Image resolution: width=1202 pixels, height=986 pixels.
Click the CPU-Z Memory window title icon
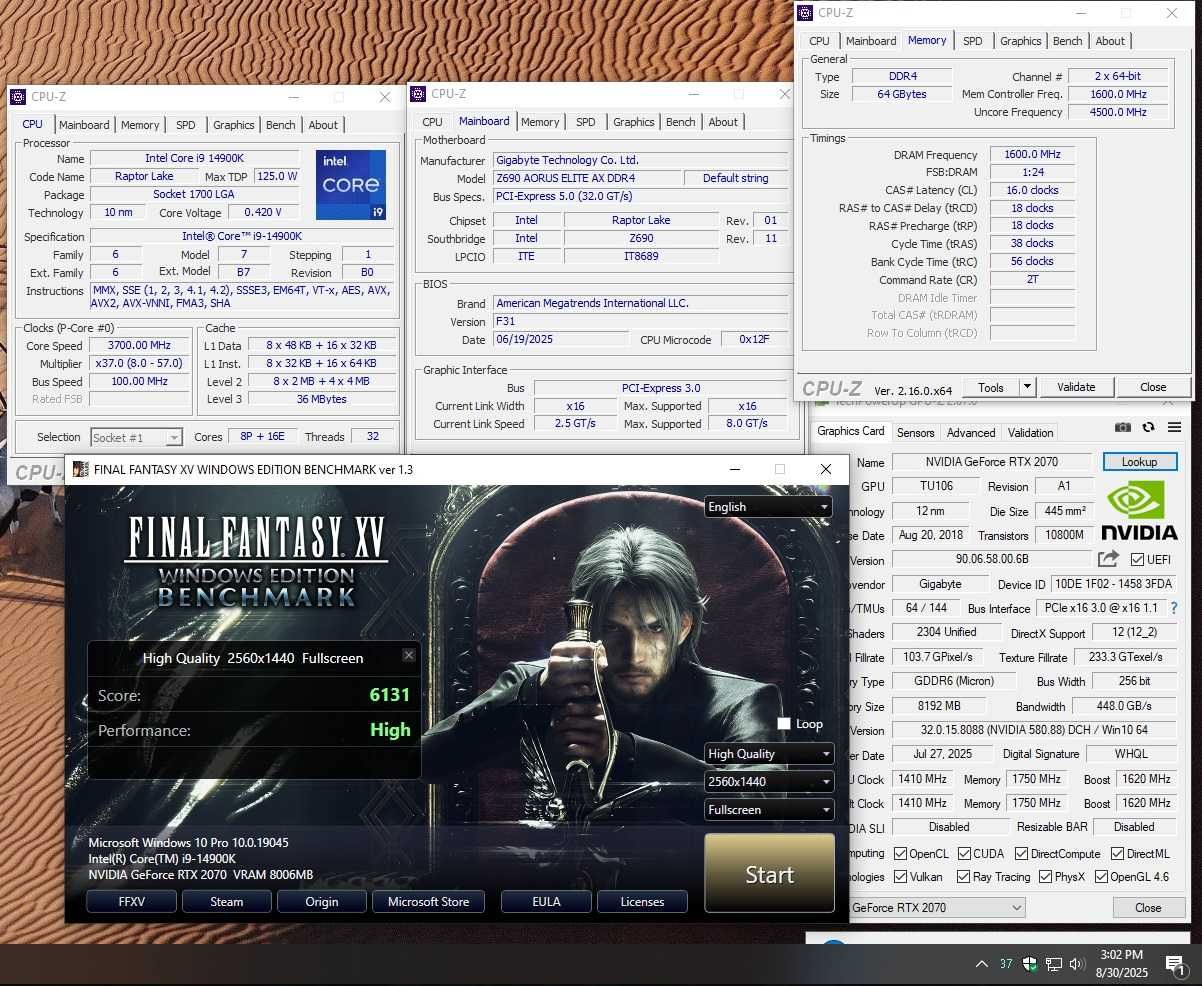[x=805, y=13]
